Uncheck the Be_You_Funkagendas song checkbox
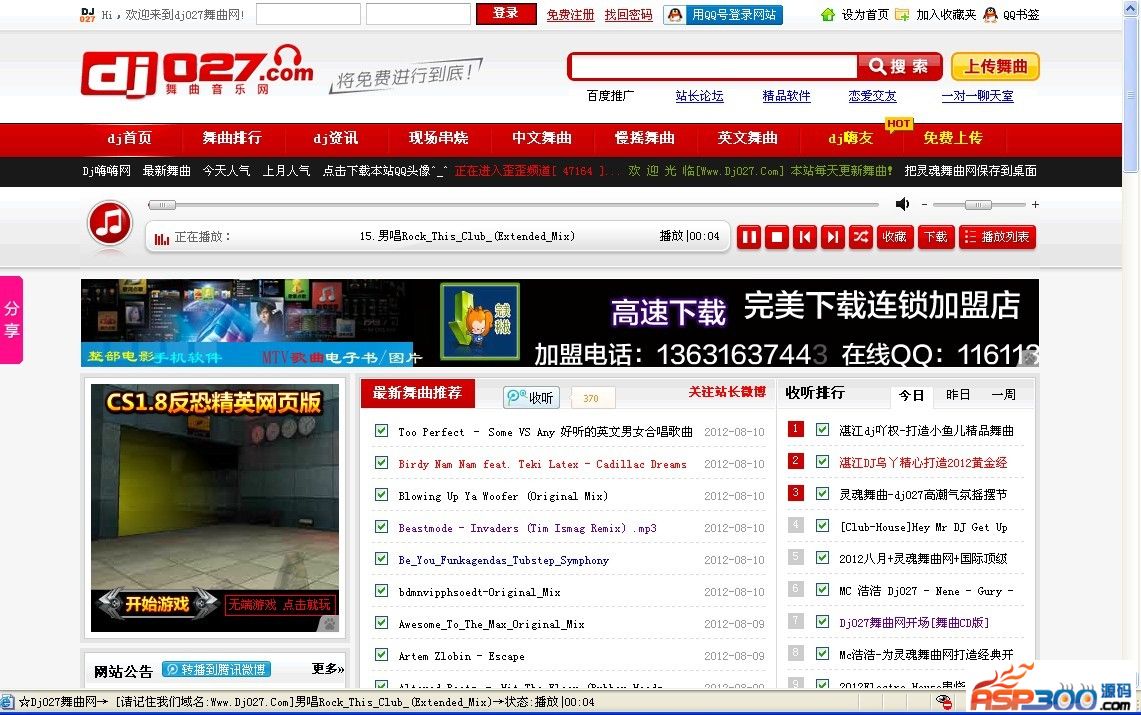 tap(381, 559)
